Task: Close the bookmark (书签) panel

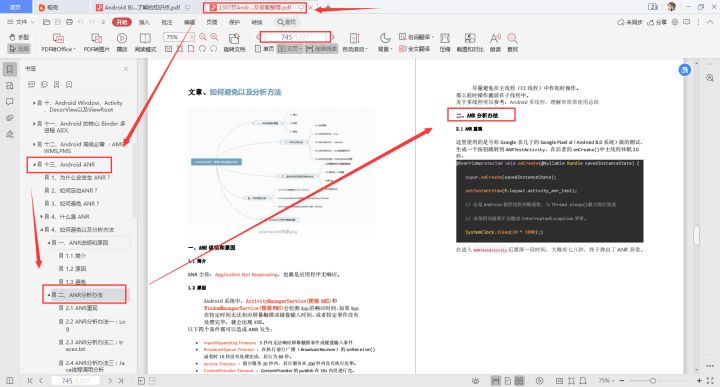Action: click(126, 69)
